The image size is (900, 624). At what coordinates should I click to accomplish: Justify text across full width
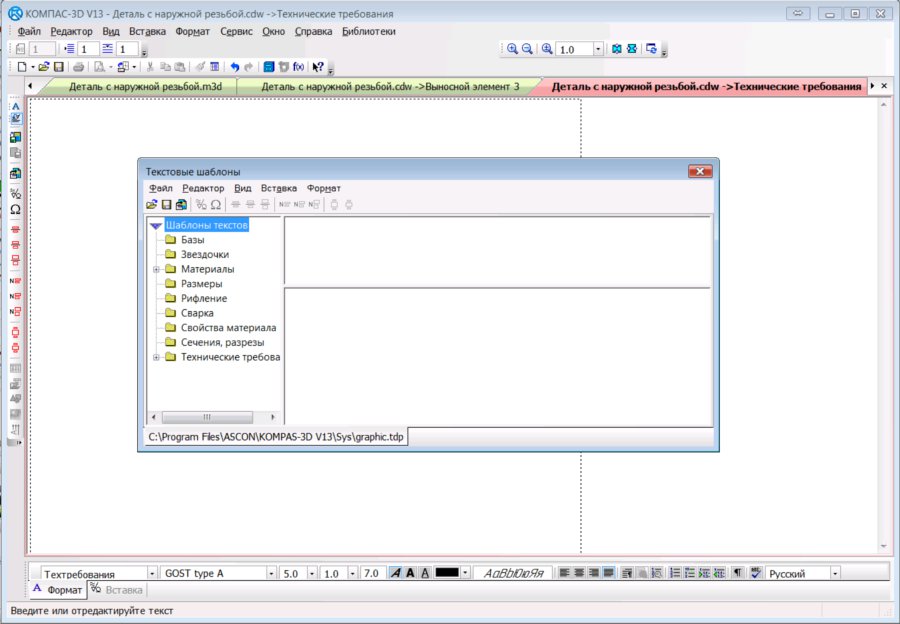[x=608, y=573]
